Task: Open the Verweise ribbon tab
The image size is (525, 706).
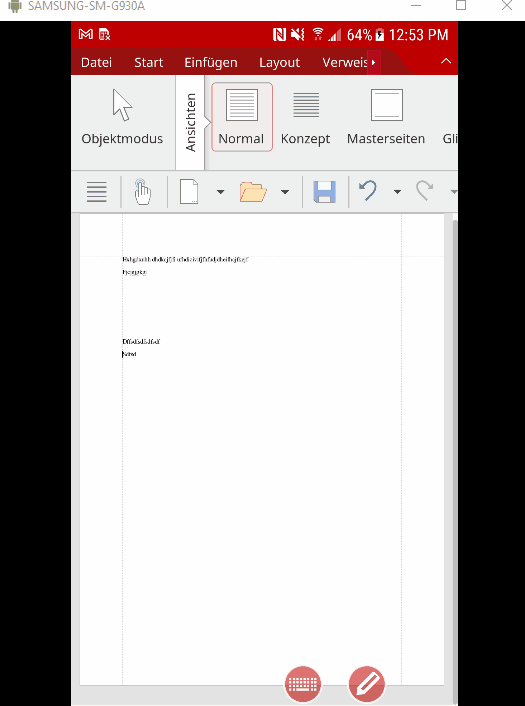Action: 345,63
